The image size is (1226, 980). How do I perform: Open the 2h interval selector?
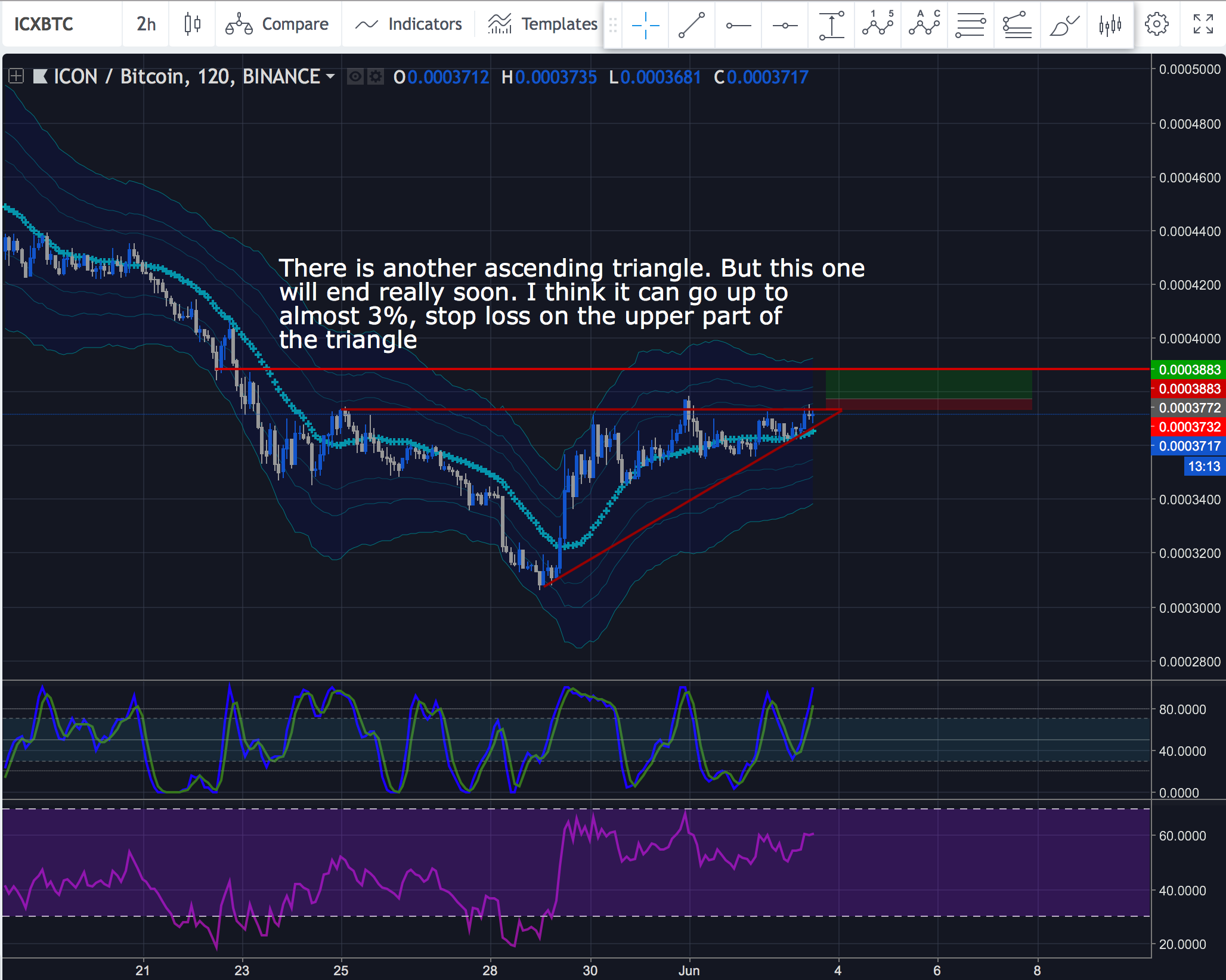[x=146, y=24]
